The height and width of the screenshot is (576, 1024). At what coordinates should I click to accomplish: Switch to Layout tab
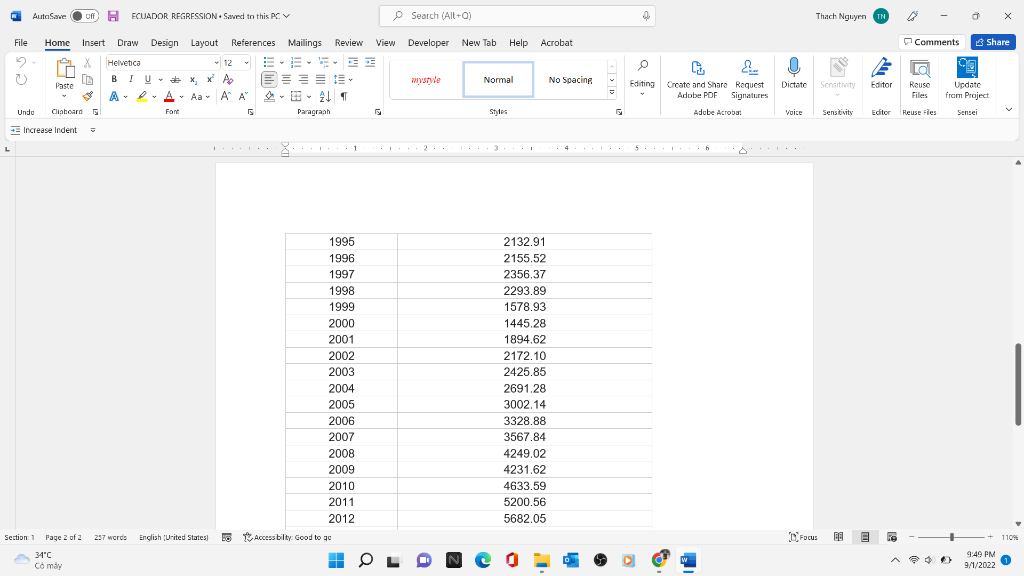pos(204,42)
